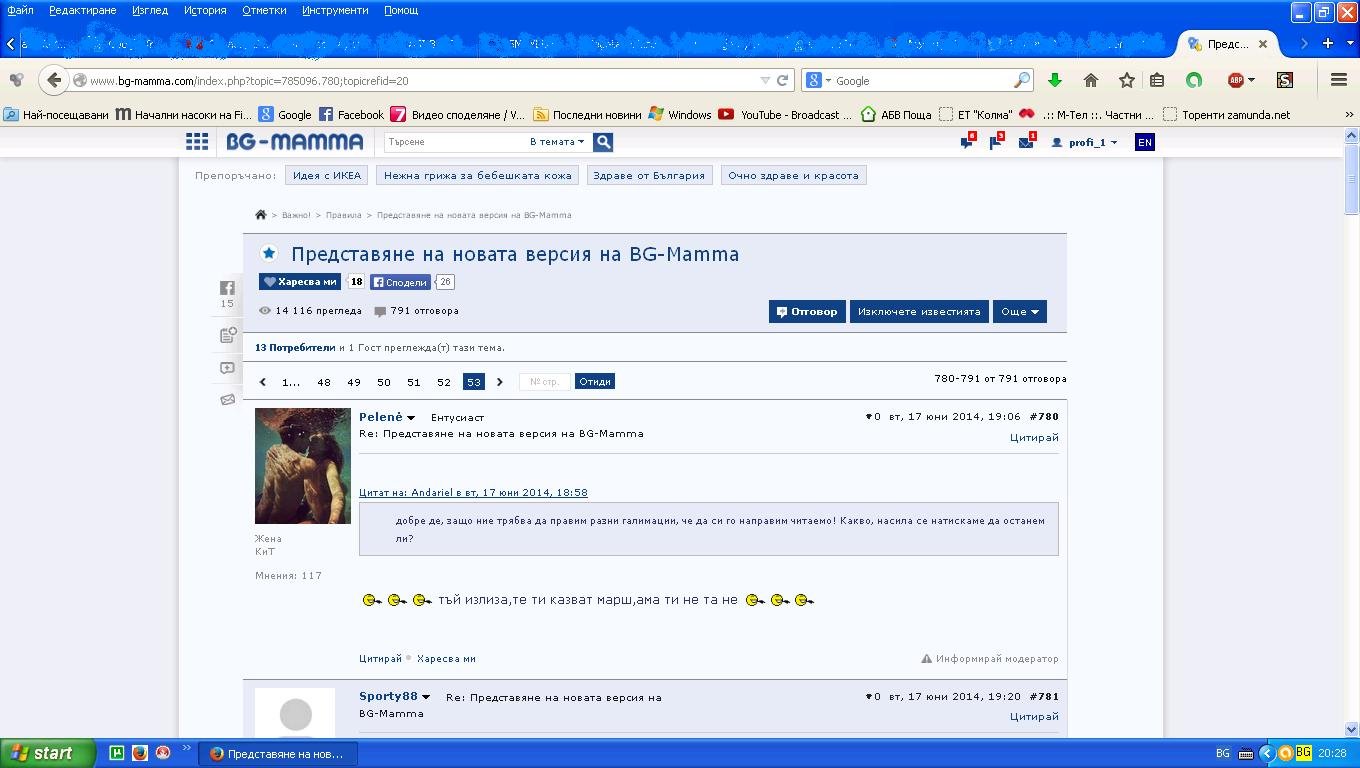Click the forum search magnifier button
1360x768 pixels.
pyautogui.click(x=603, y=142)
